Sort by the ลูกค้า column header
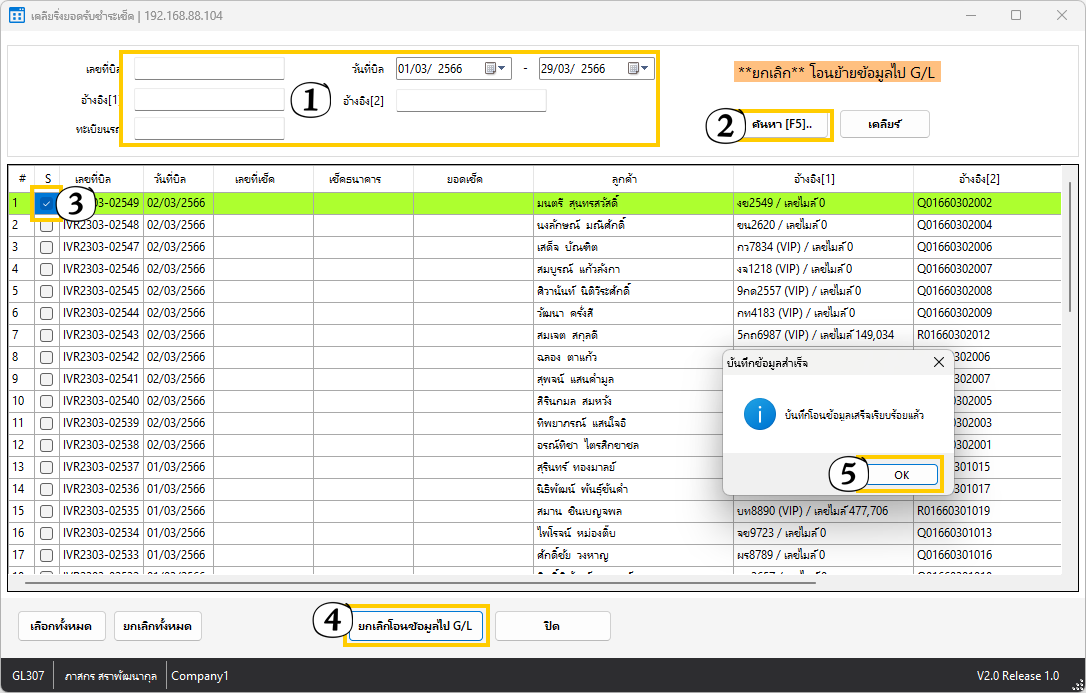The image size is (1086, 693). click(622, 178)
